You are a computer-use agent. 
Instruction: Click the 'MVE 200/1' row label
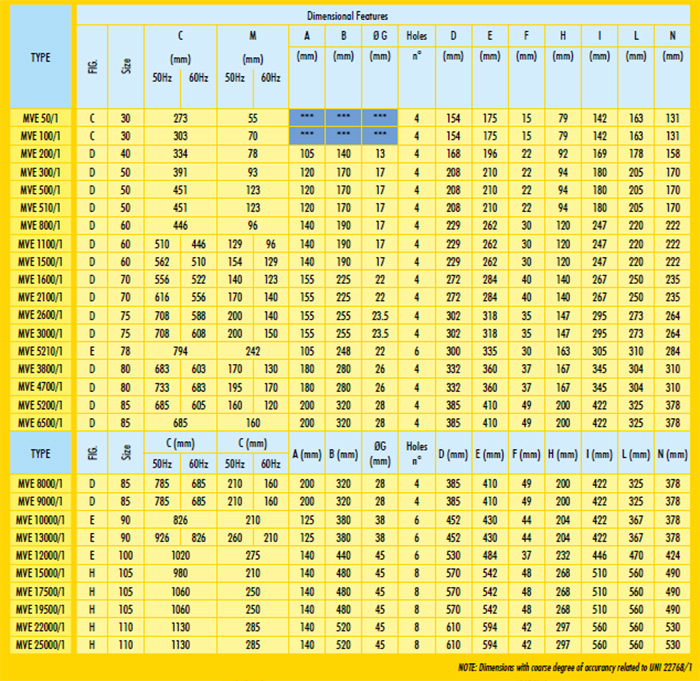coord(40,154)
